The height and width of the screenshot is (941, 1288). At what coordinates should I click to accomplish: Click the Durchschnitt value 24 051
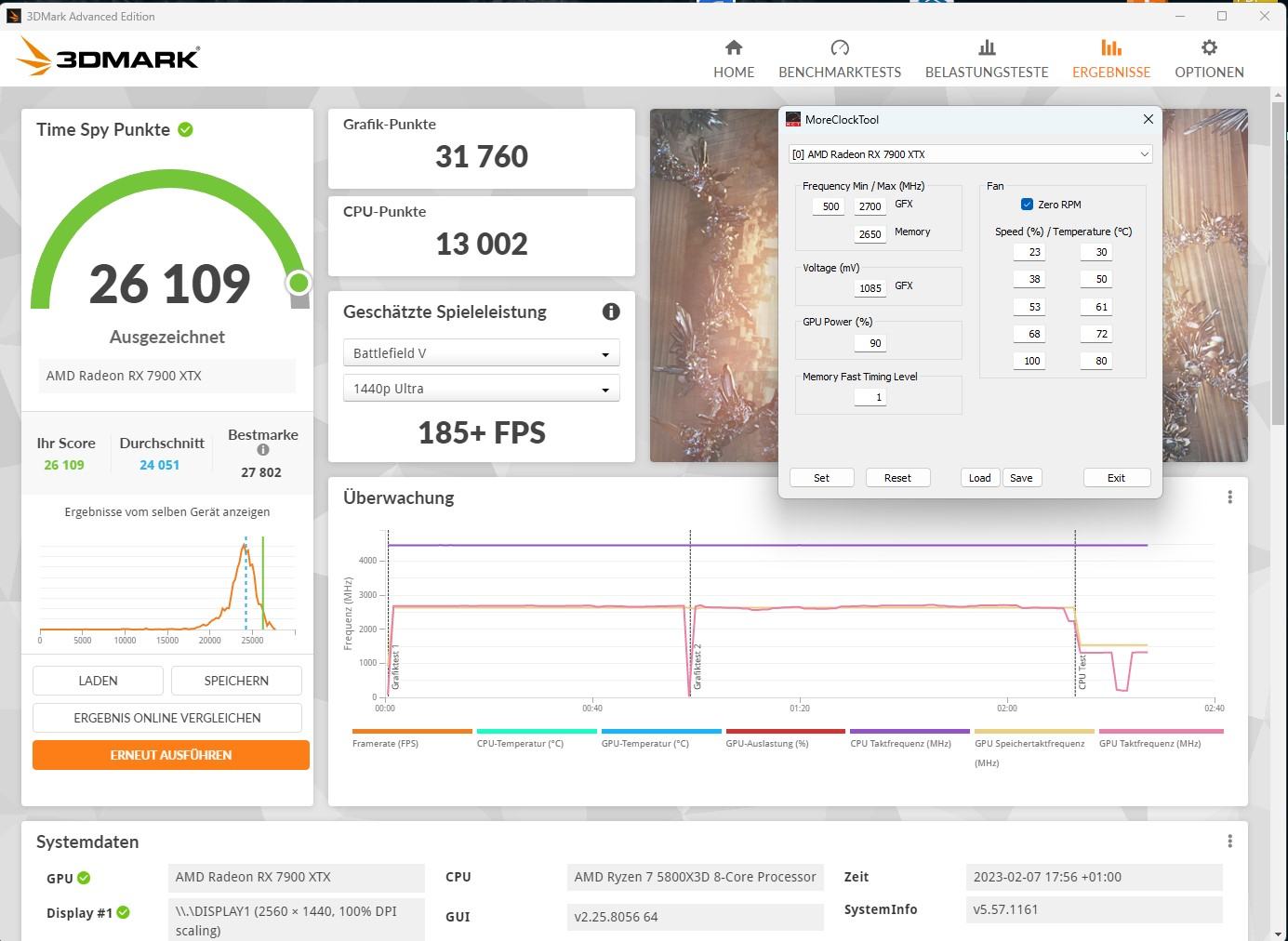point(160,465)
